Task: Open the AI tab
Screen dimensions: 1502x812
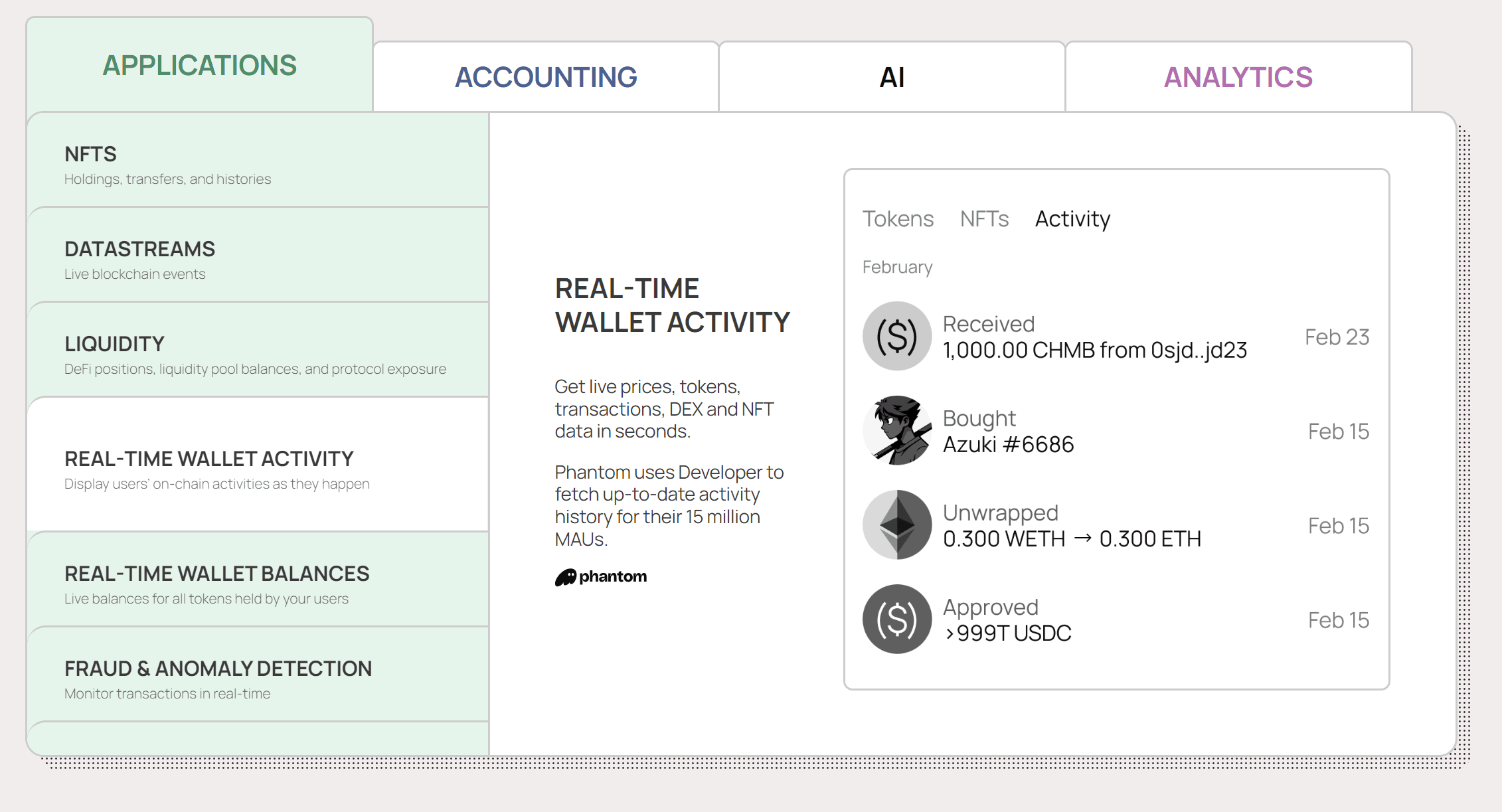Action: [x=892, y=77]
